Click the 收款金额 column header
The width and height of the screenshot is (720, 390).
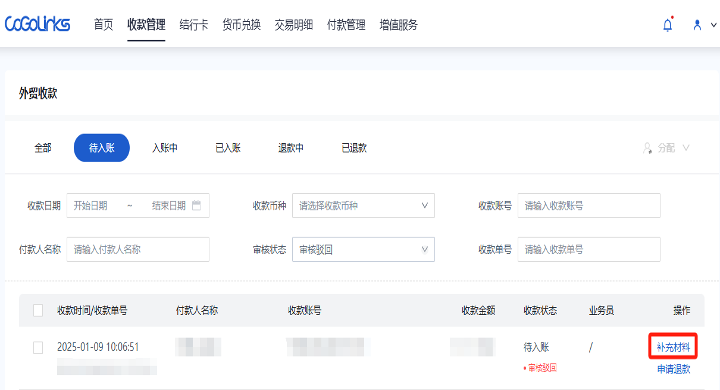pos(478,311)
